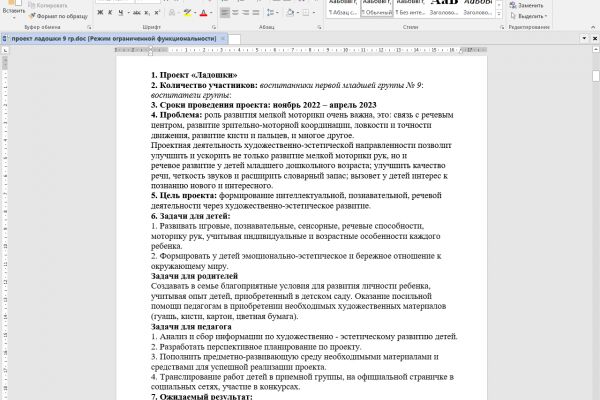The width and height of the screenshot is (600, 400).
Task: Click the paragraph shading bucket icon
Action: (290, 13)
